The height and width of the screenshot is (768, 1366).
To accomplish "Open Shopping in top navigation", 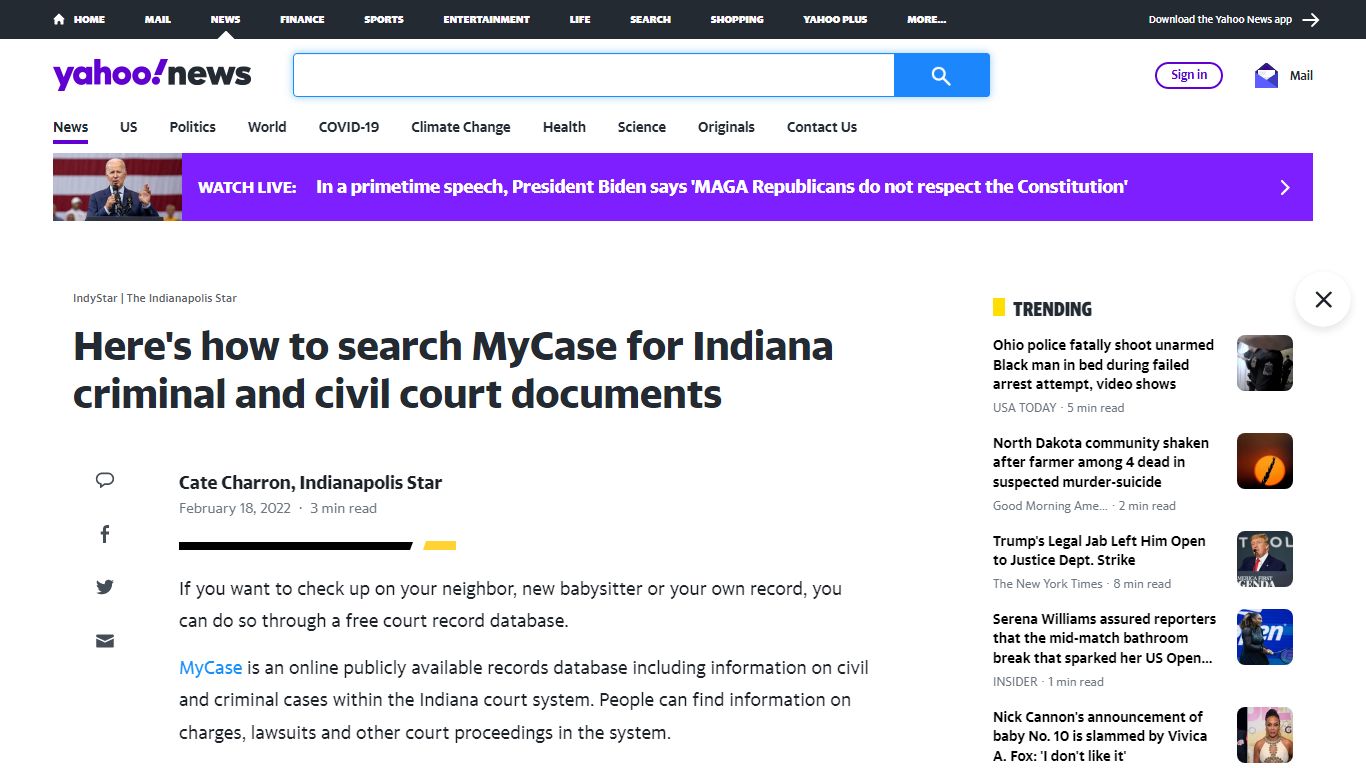I will pyautogui.click(x=737, y=19).
